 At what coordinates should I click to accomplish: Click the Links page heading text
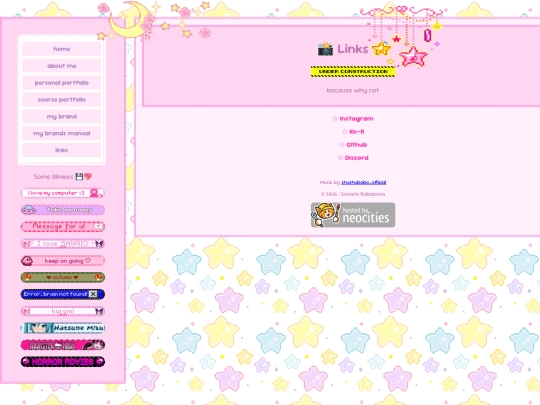353,49
